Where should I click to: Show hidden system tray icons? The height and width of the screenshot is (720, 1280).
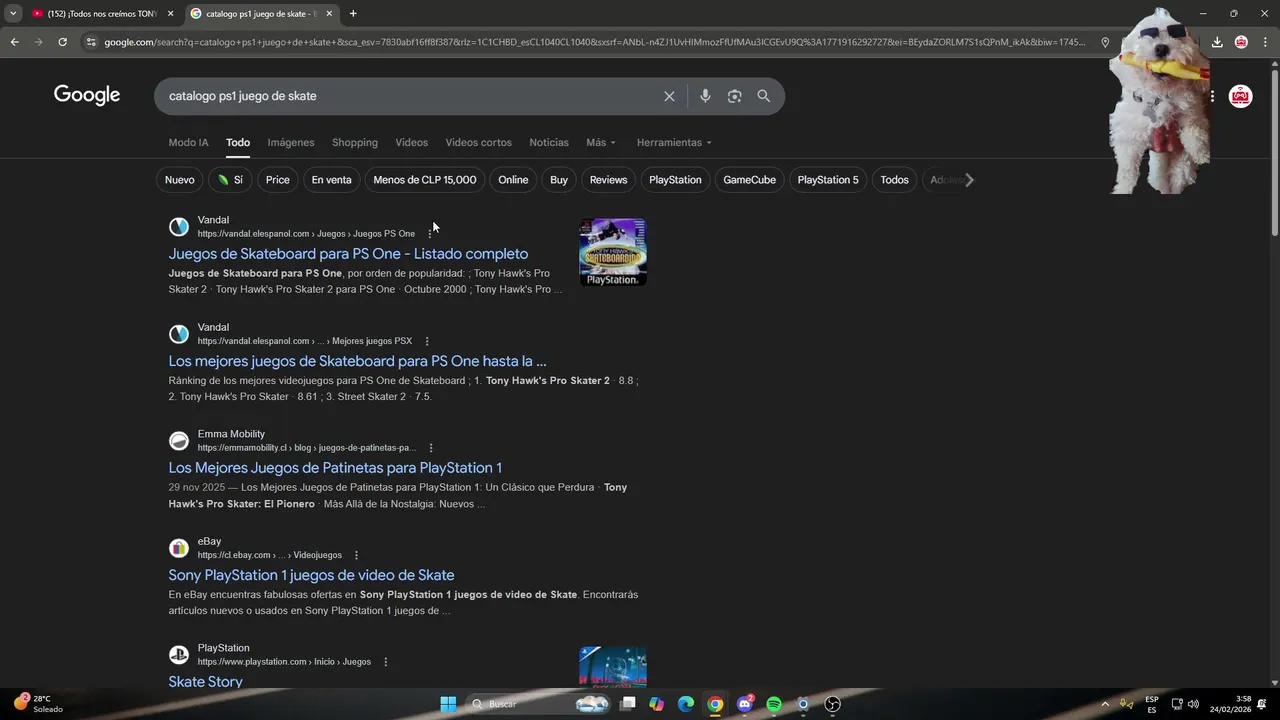(1105, 704)
